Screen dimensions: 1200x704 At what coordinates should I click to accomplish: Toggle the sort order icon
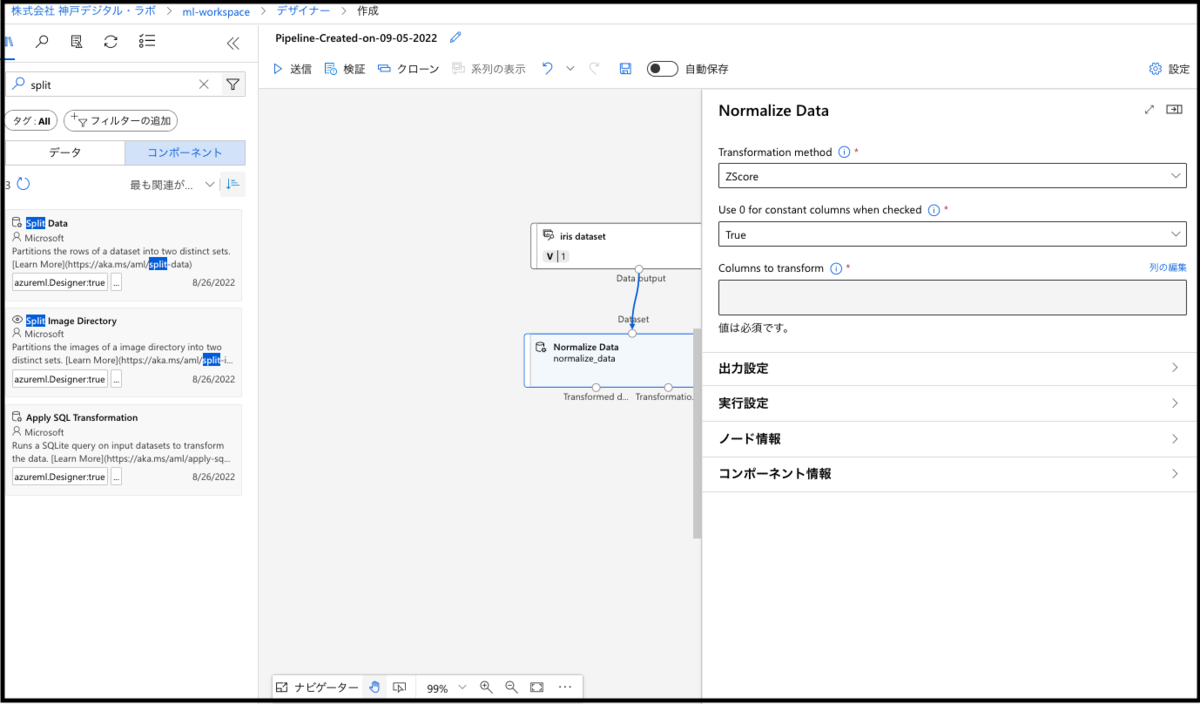[x=232, y=184]
